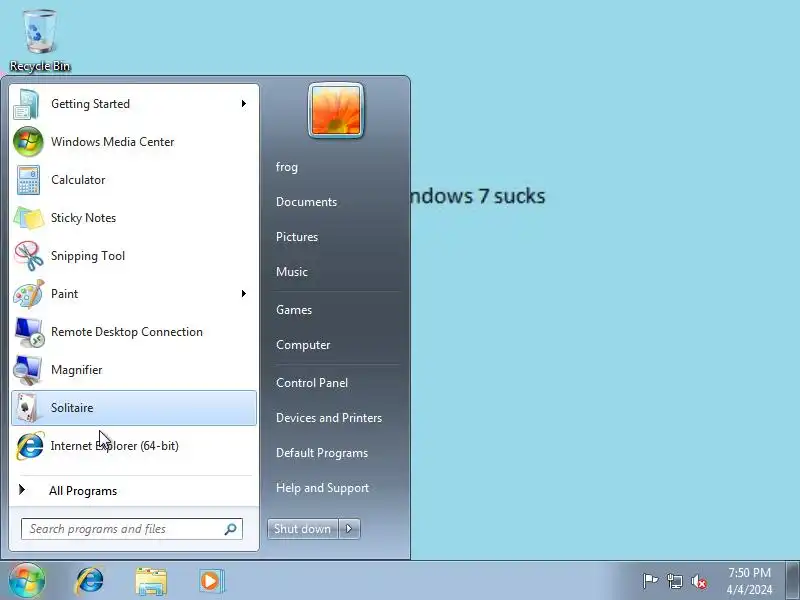Click the Show desktop strip at taskbar end
This screenshot has width=800, height=600.
[x=792, y=581]
